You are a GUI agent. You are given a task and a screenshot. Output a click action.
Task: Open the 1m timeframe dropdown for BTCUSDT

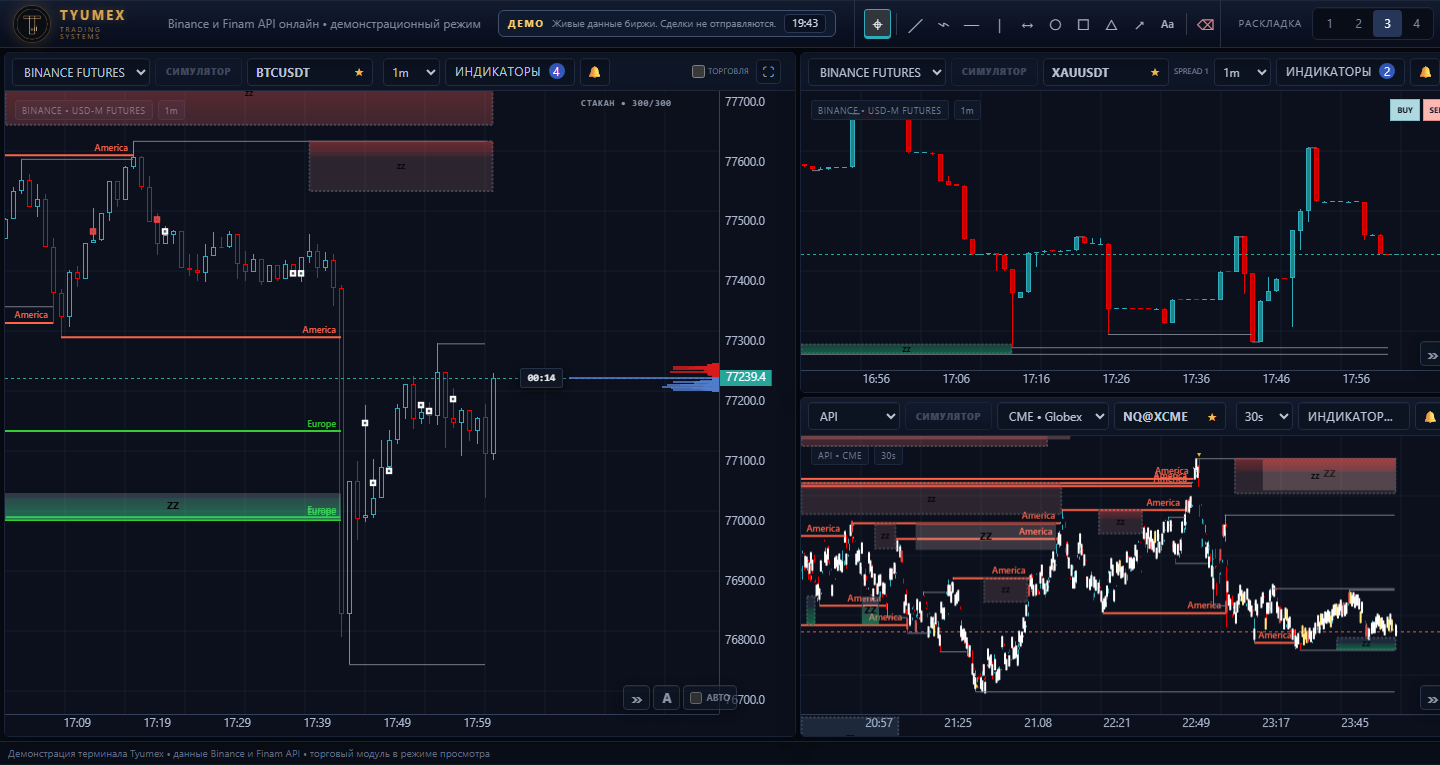coord(411,72)
